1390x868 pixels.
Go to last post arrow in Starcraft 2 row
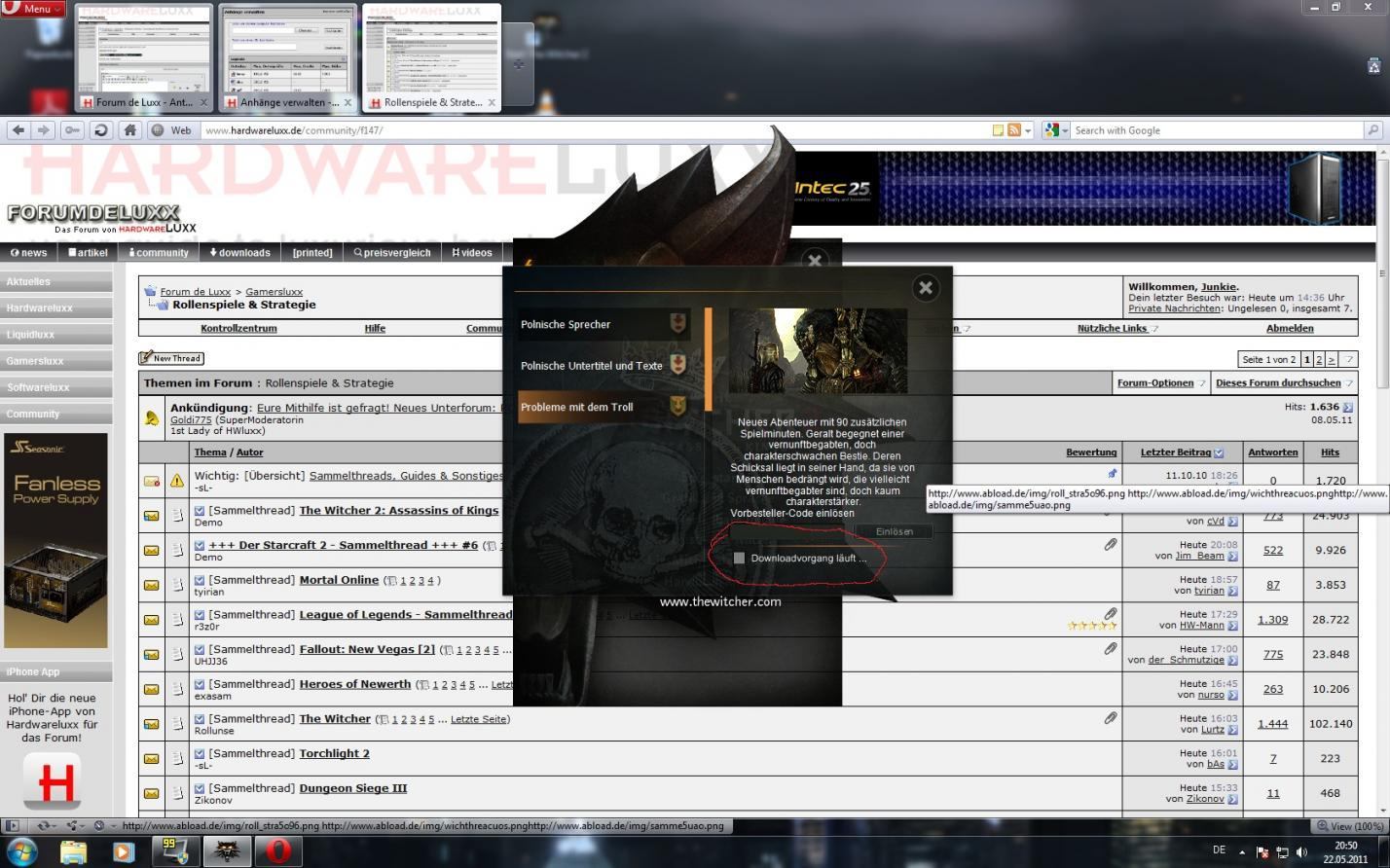pyautogui.click(x=1232, y=557)
